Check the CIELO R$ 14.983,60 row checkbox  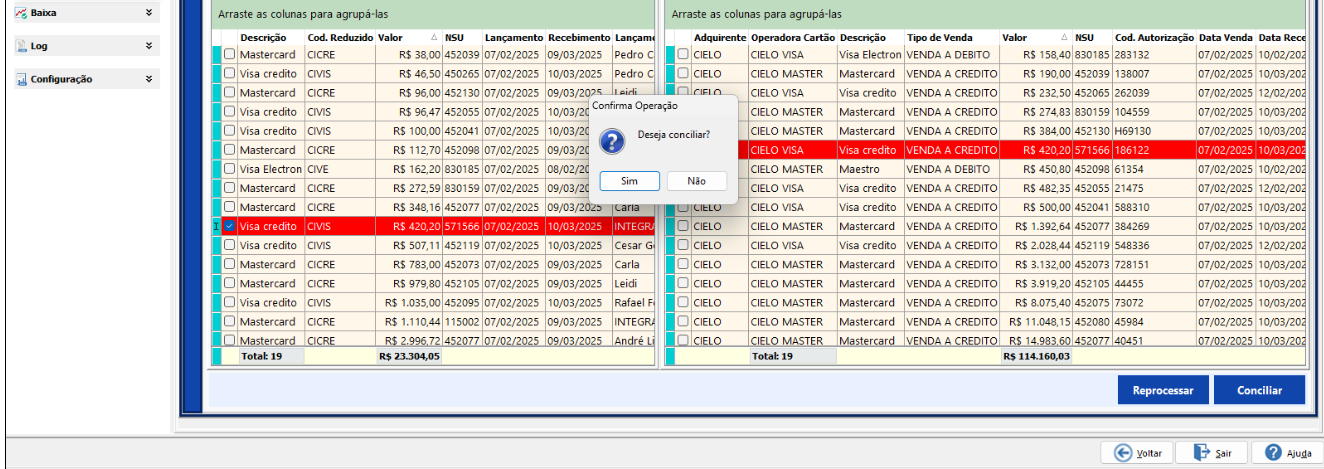[x=683, y=341]
